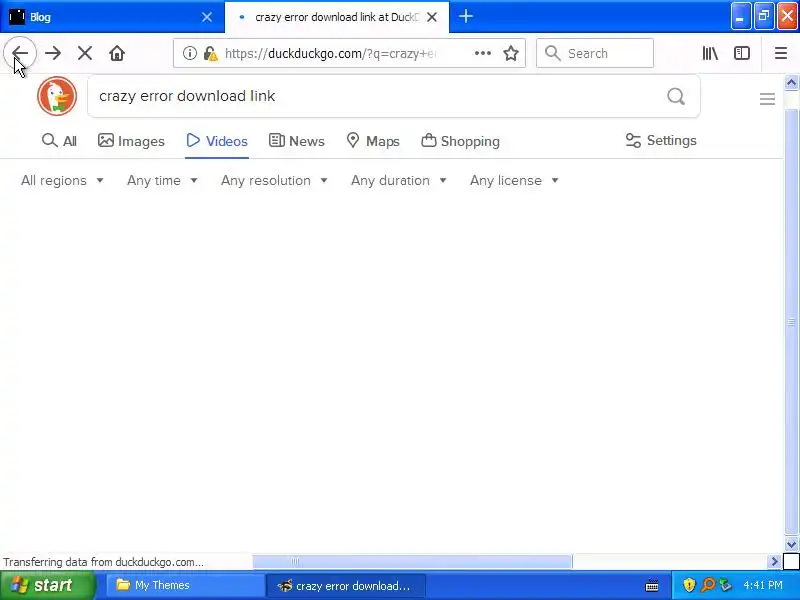Expand the All regions dropdown
800x600 pixels.
62,180
